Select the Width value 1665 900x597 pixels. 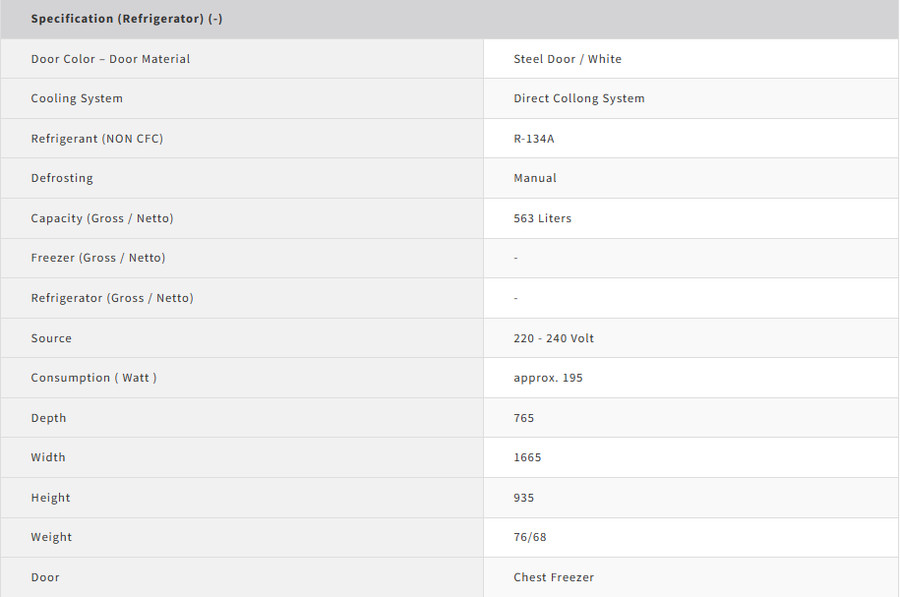(x=527, y=458)
